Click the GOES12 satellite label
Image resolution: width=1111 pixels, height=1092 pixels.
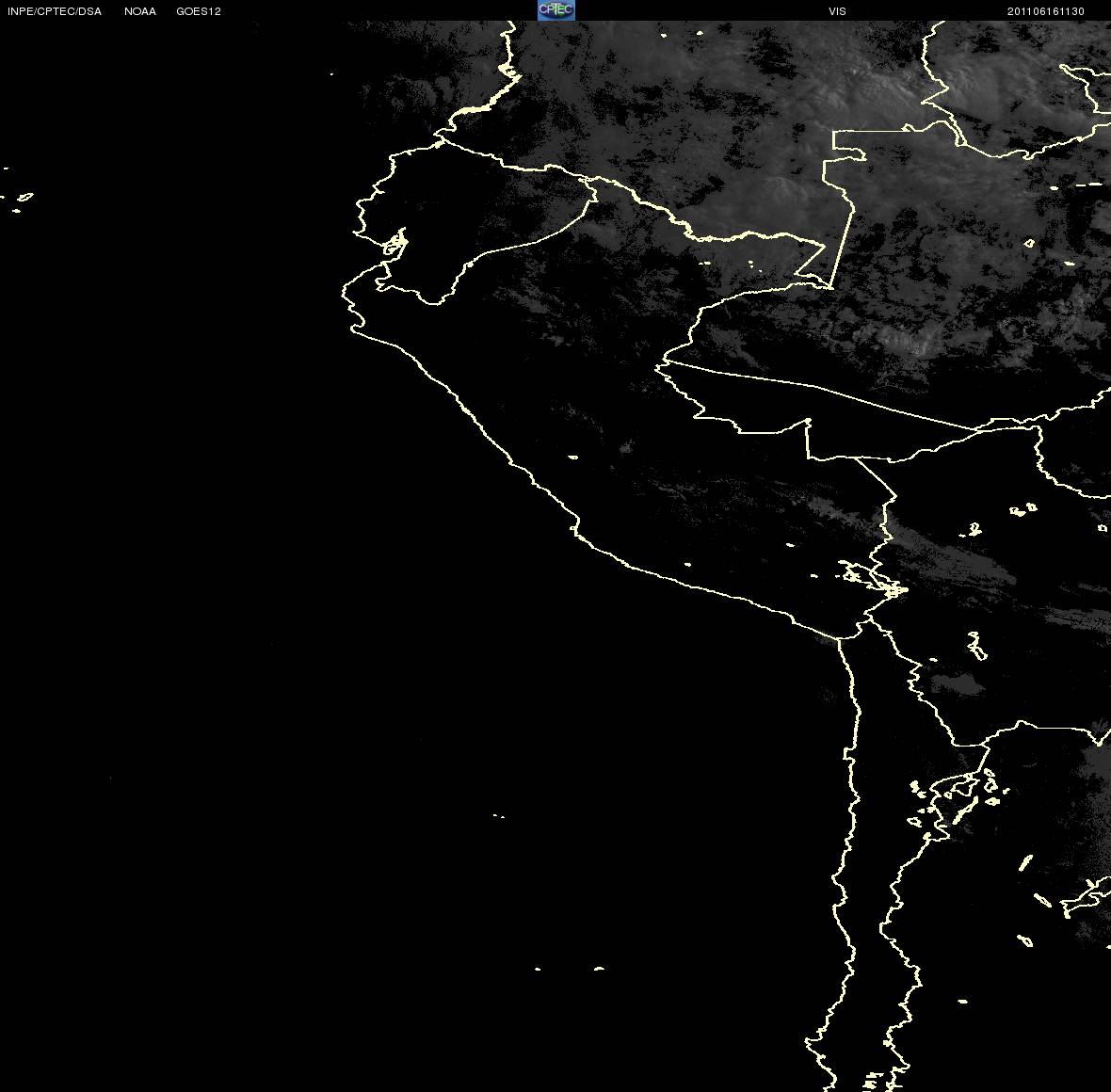point(199,11)
